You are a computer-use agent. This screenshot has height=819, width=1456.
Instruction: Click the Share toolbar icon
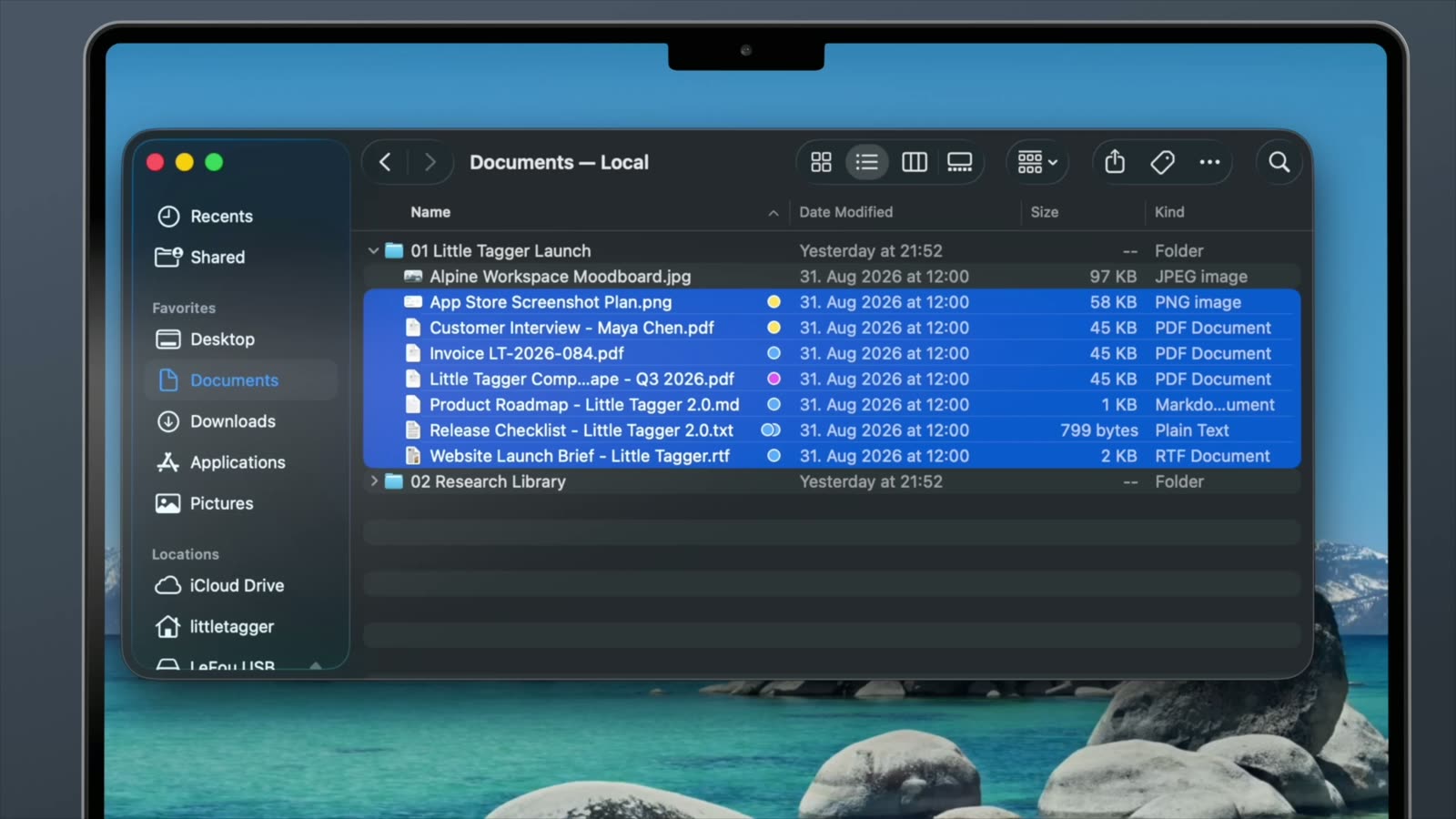pyautogui.click(x=1115, y=162)
